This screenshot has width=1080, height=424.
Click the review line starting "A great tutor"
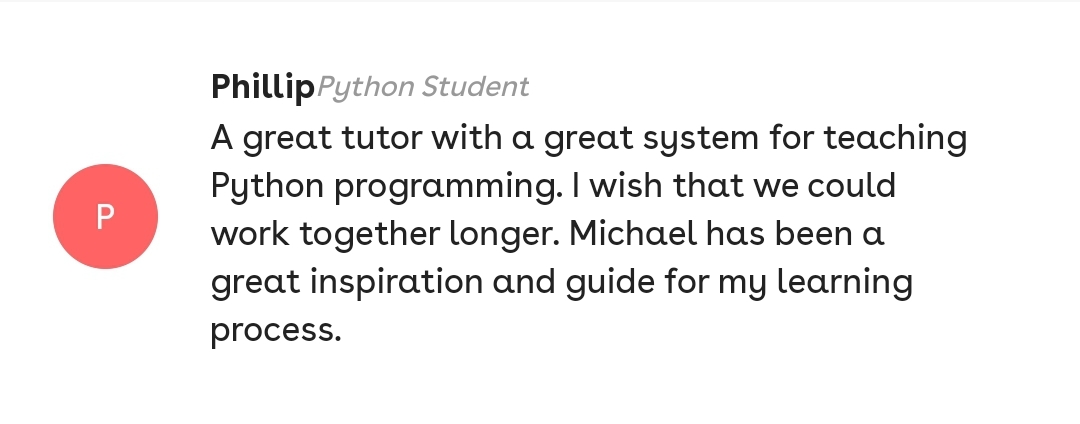(588, 138)
